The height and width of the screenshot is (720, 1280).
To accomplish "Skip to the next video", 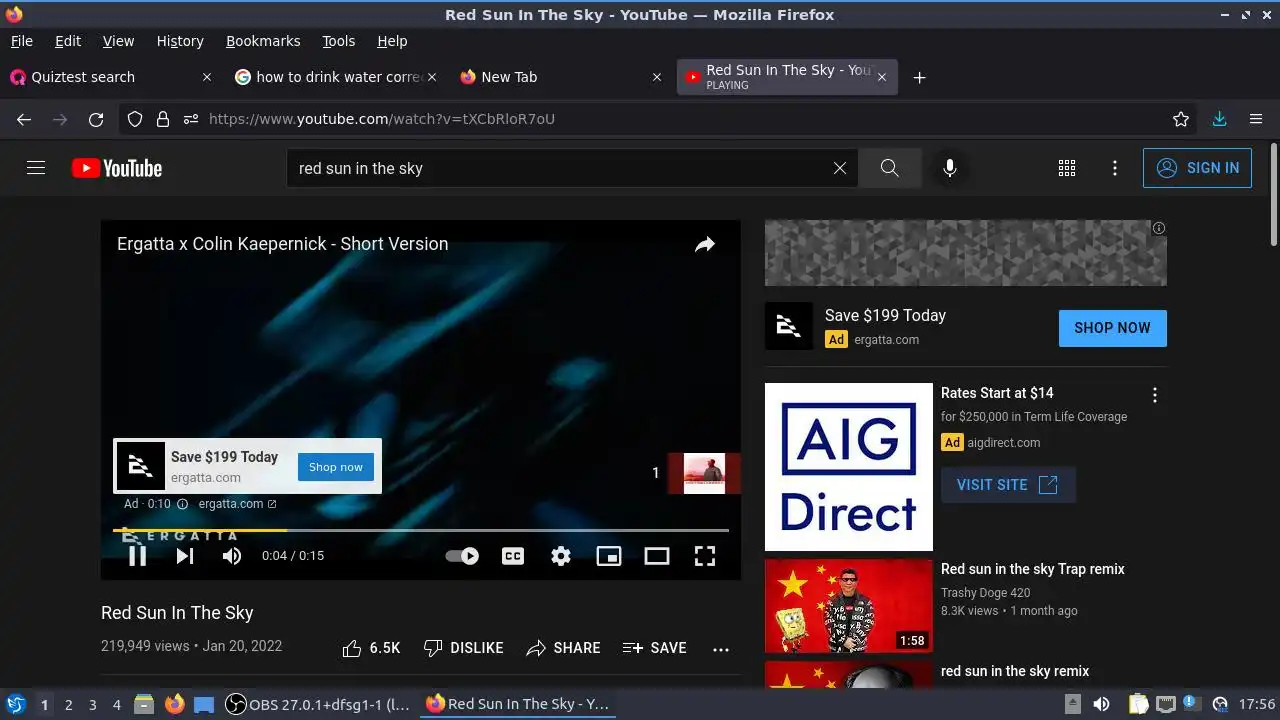I will 185,556.
